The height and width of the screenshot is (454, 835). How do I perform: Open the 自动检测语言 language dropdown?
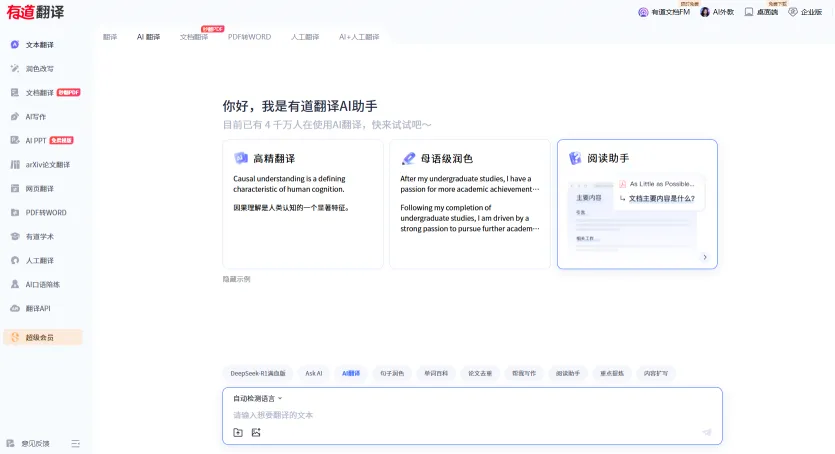tap(258, 398)
